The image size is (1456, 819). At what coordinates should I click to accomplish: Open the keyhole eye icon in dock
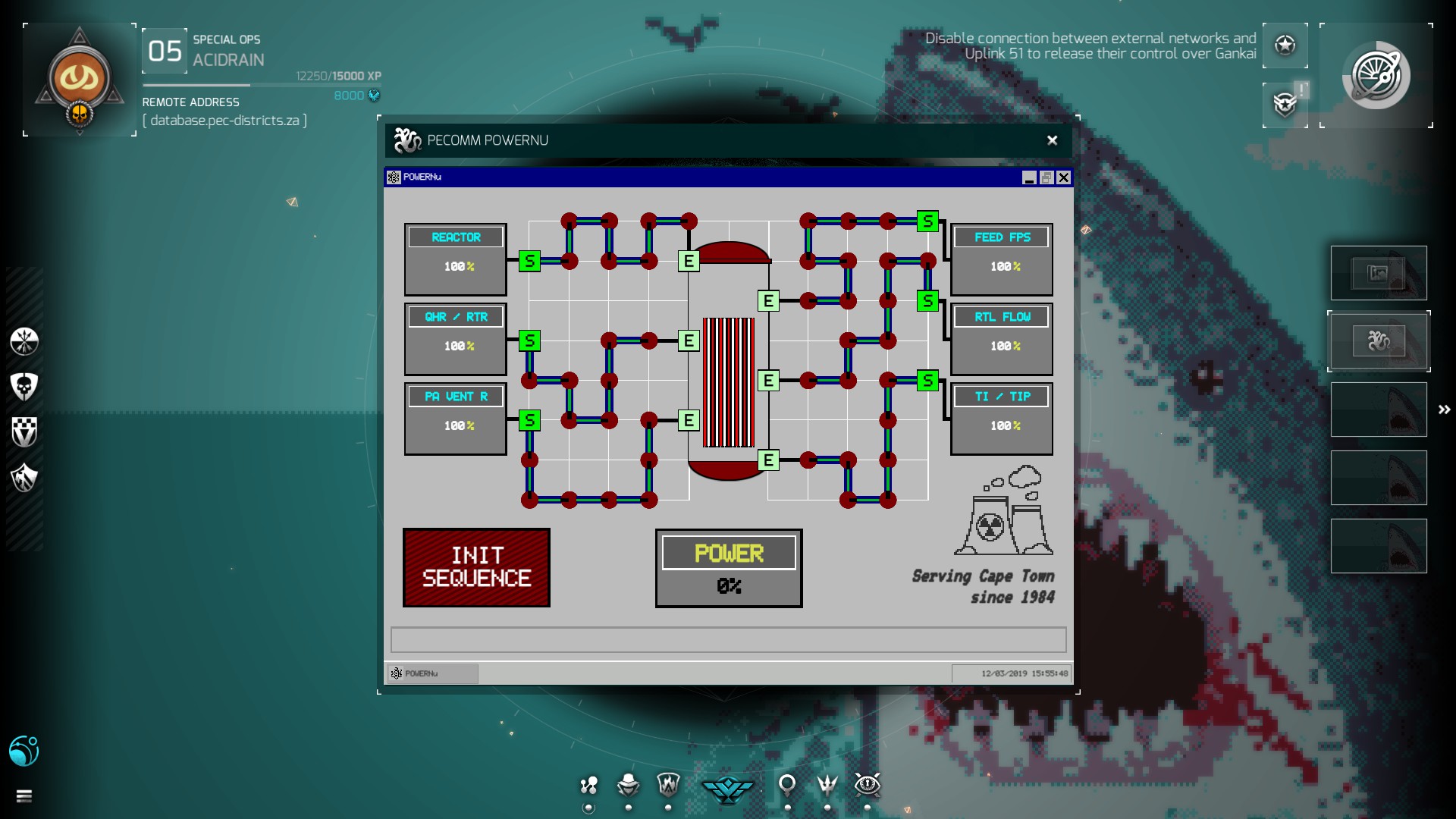[867, 785]
